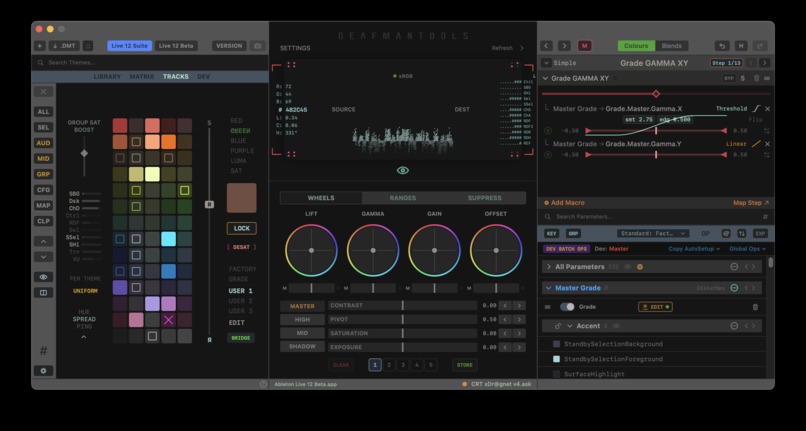The image size is (806, 431).
Task: Toggle the red M button
Action: (584, 46)
